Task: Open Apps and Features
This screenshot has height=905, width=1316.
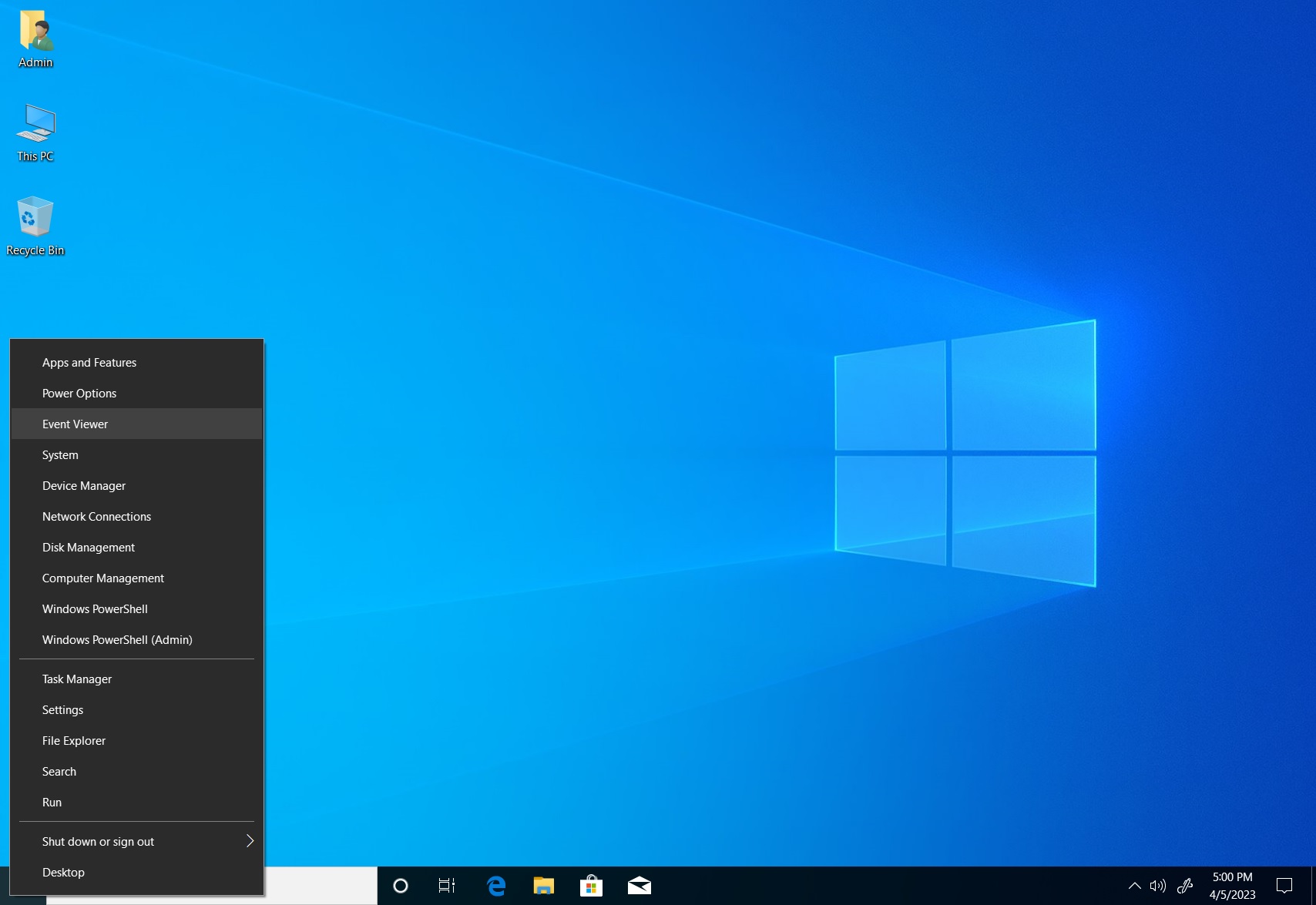Action: (x=137, y=362)
